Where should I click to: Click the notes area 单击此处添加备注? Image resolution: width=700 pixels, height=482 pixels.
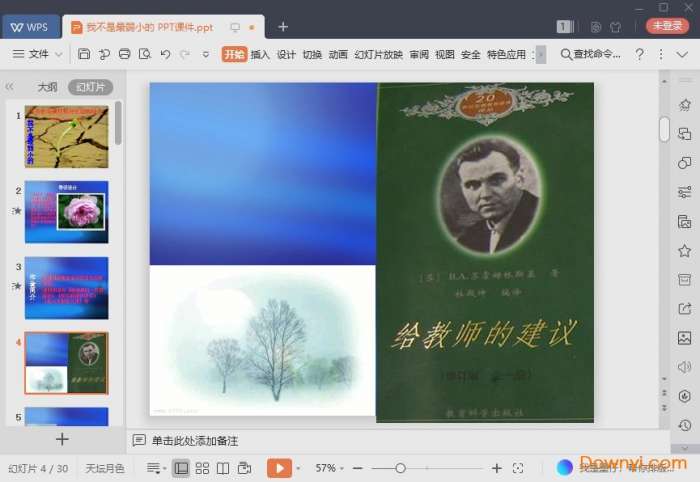coord(194,441)
